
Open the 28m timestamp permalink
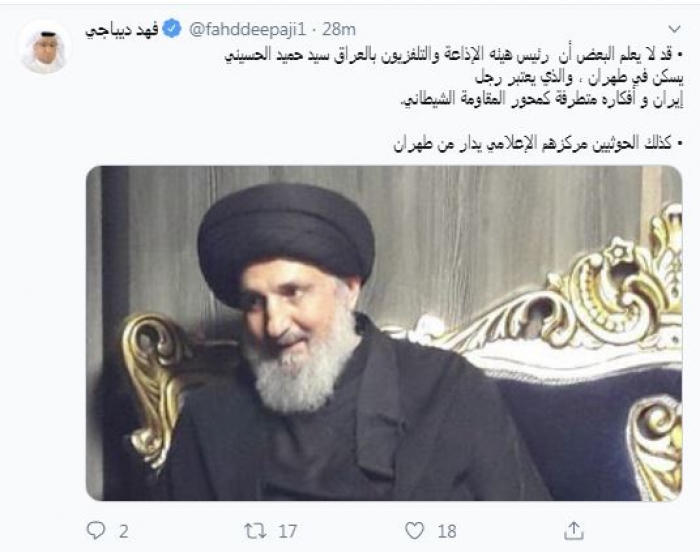pos(339,30)
